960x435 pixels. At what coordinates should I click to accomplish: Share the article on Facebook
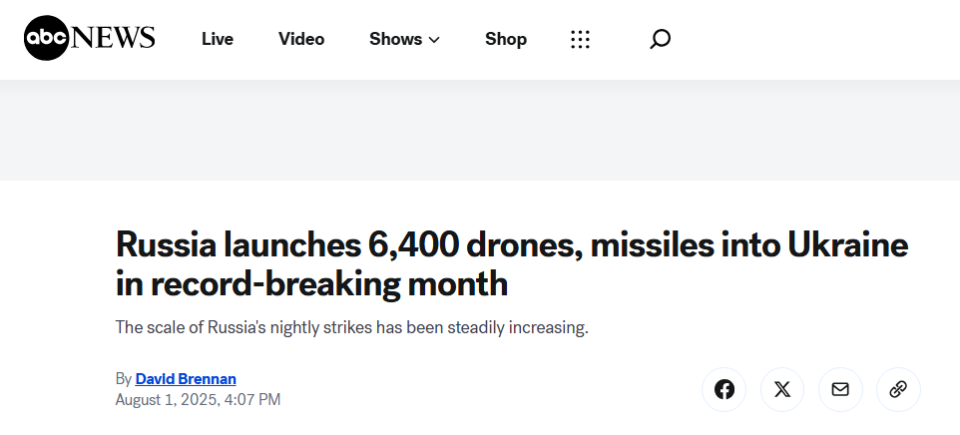coord(724,389)
